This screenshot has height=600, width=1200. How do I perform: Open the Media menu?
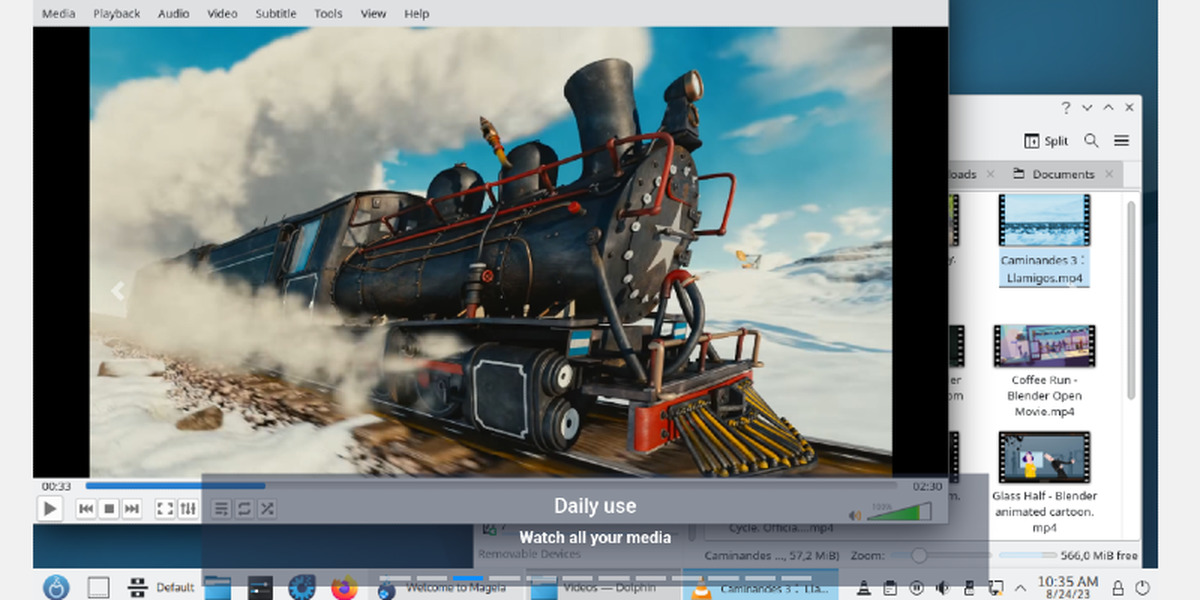click(59, 14)
